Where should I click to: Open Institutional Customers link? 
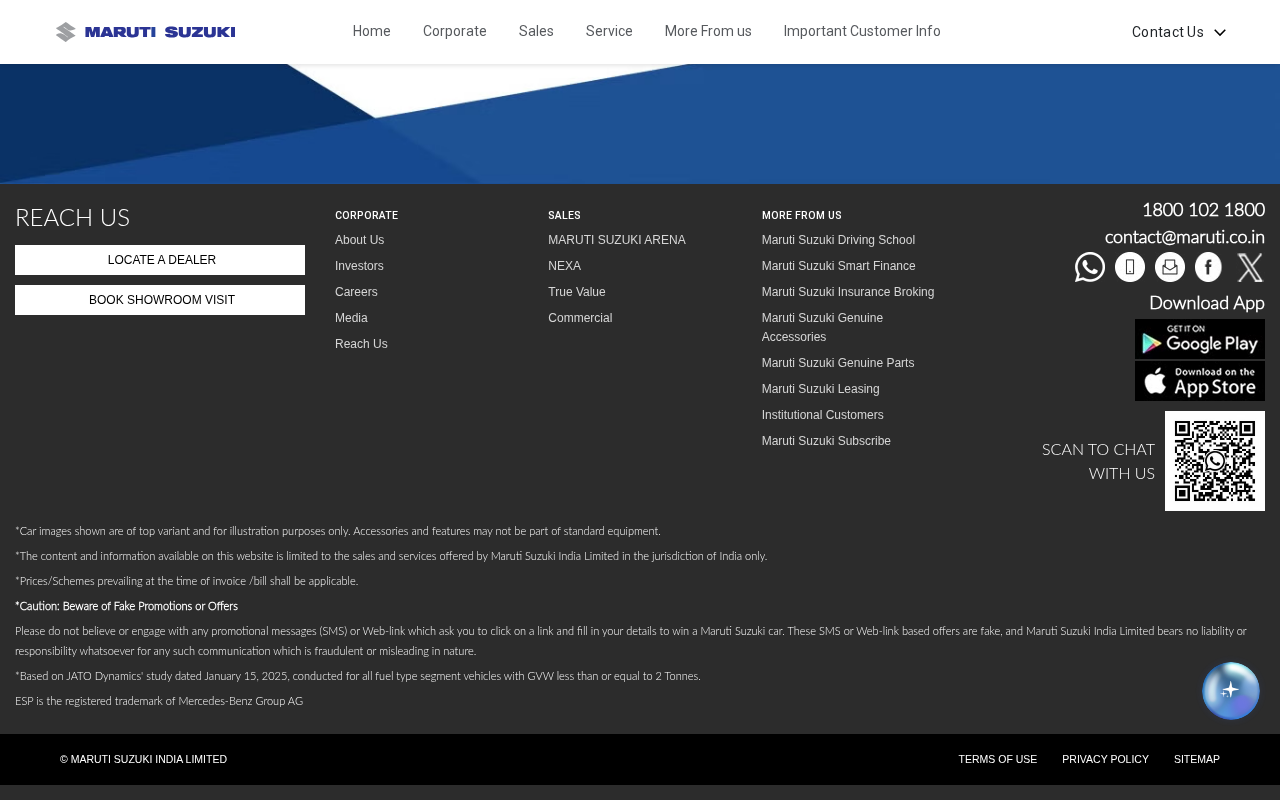point(823,415)
